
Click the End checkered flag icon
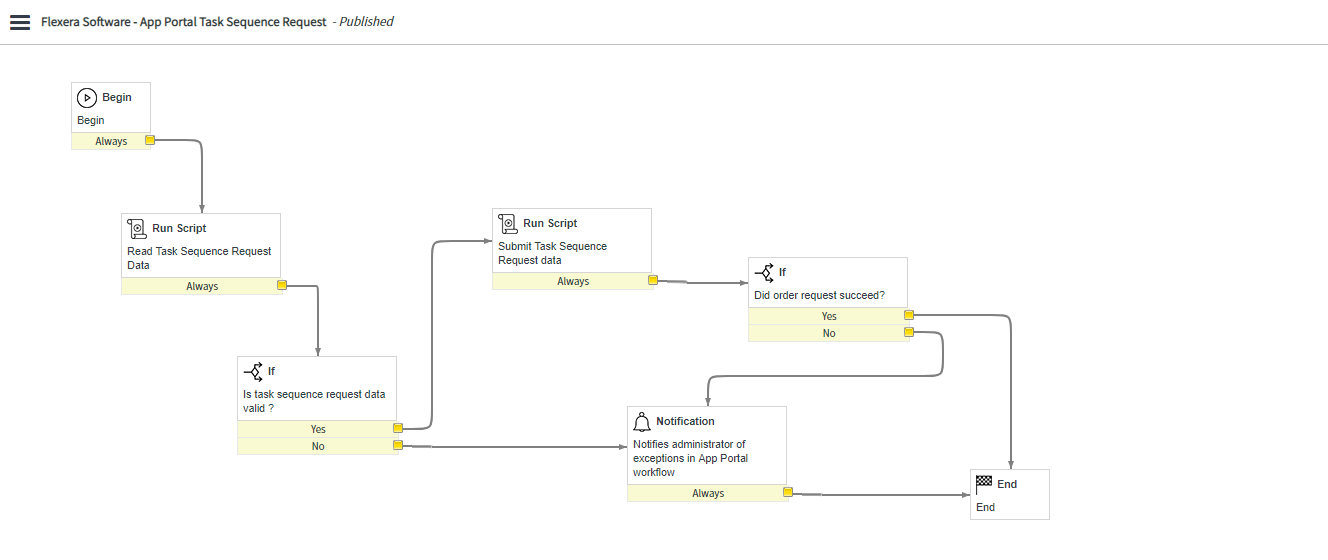tap(984, 484)
